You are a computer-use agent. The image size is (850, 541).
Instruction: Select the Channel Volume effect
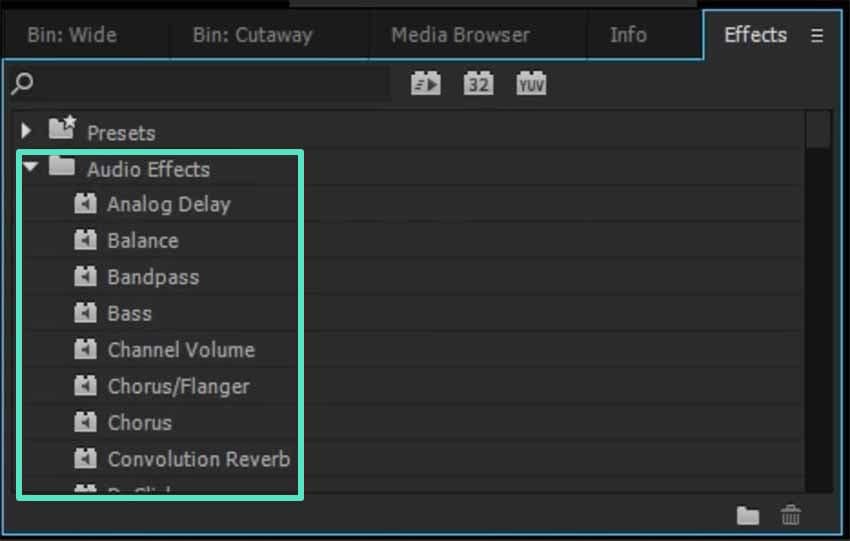[x=181, y=350]
